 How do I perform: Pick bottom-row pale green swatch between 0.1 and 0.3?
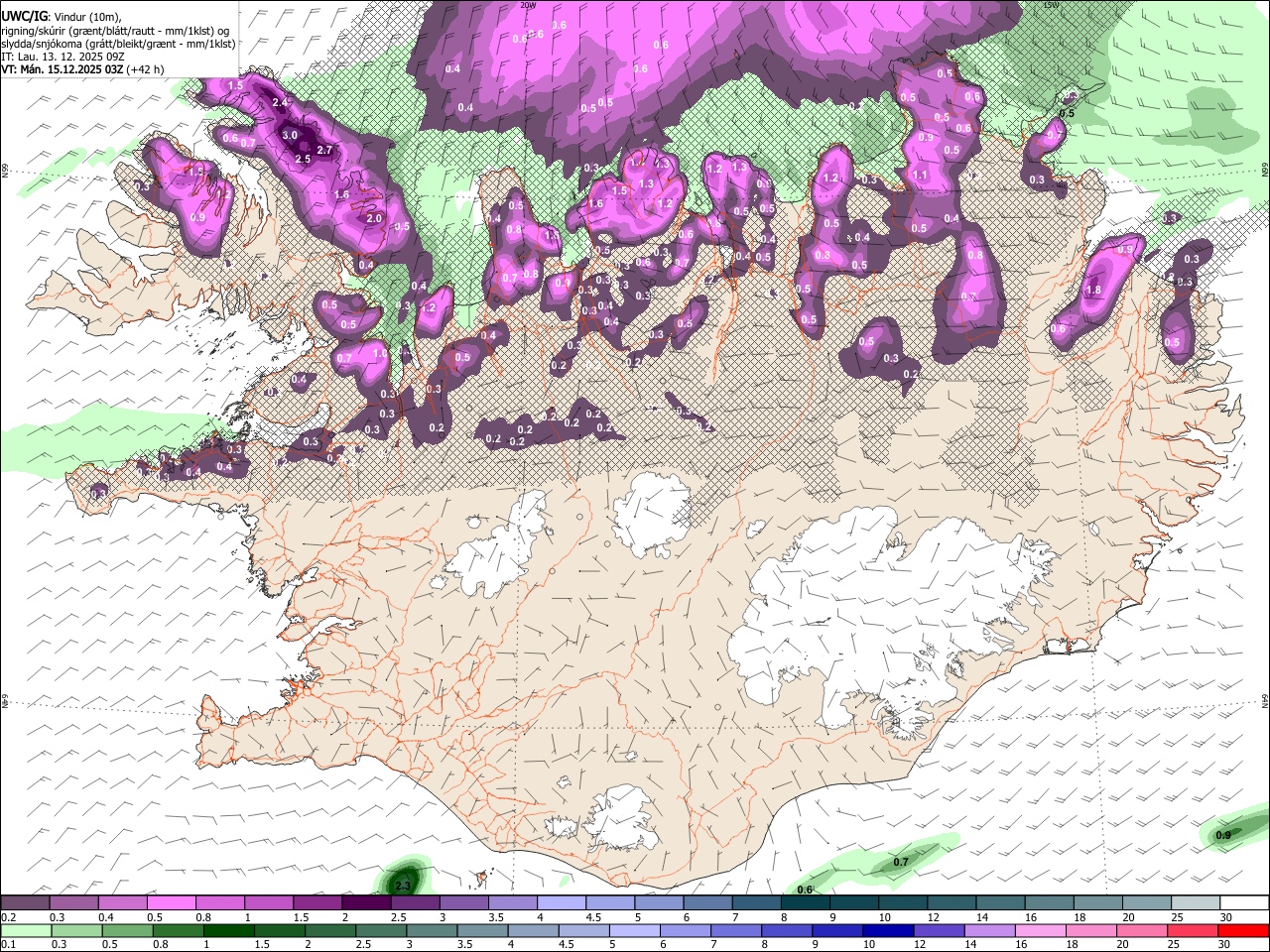[x=26, y=930]
